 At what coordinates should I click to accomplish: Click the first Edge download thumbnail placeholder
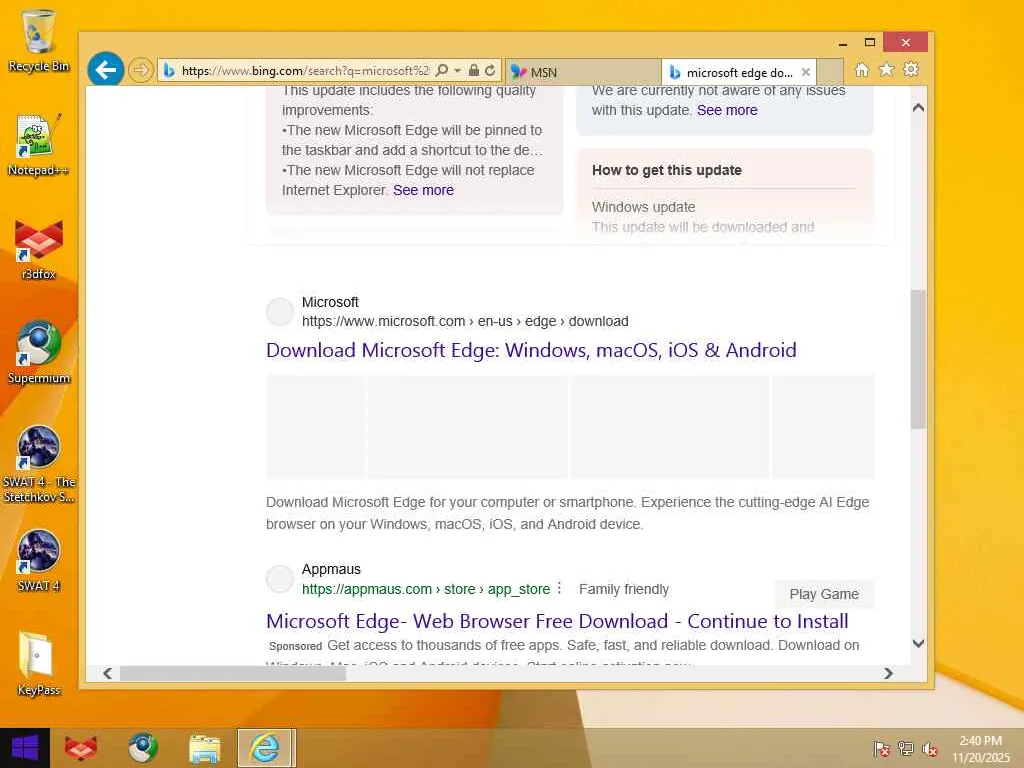(315, 426)
